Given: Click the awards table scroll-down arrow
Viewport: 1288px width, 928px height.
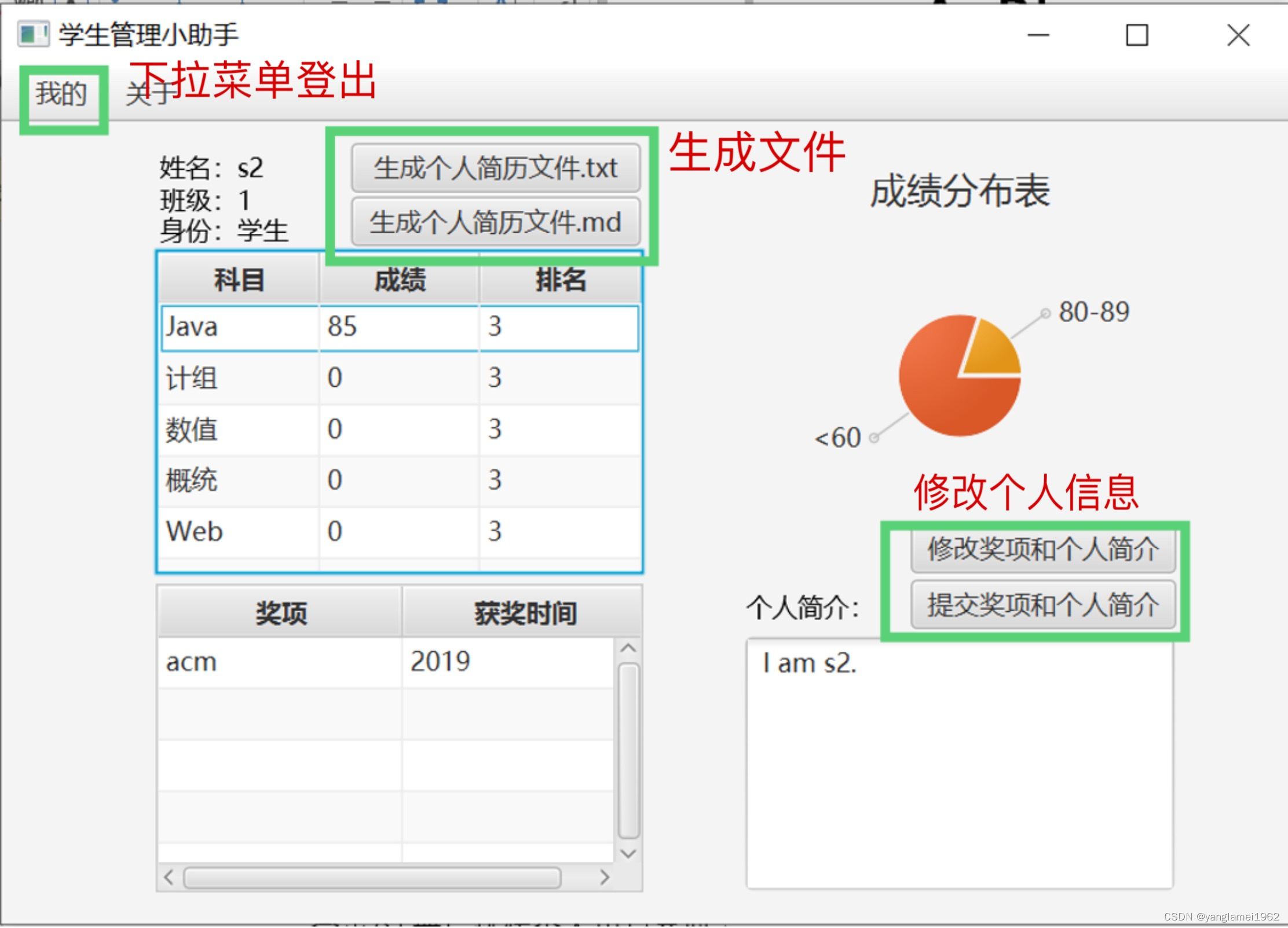Looking at the screenshot, I should click(x=628, y=853).
